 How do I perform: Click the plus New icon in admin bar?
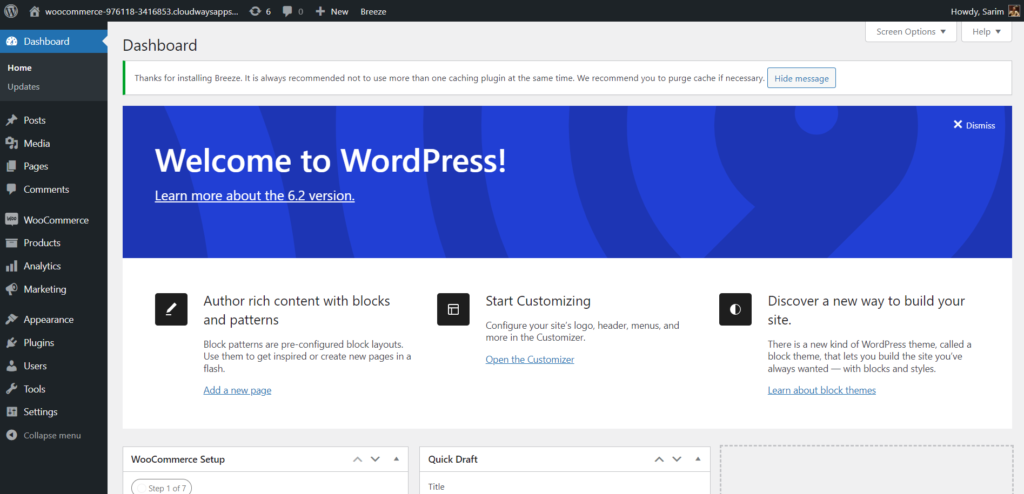pos(320,11)
